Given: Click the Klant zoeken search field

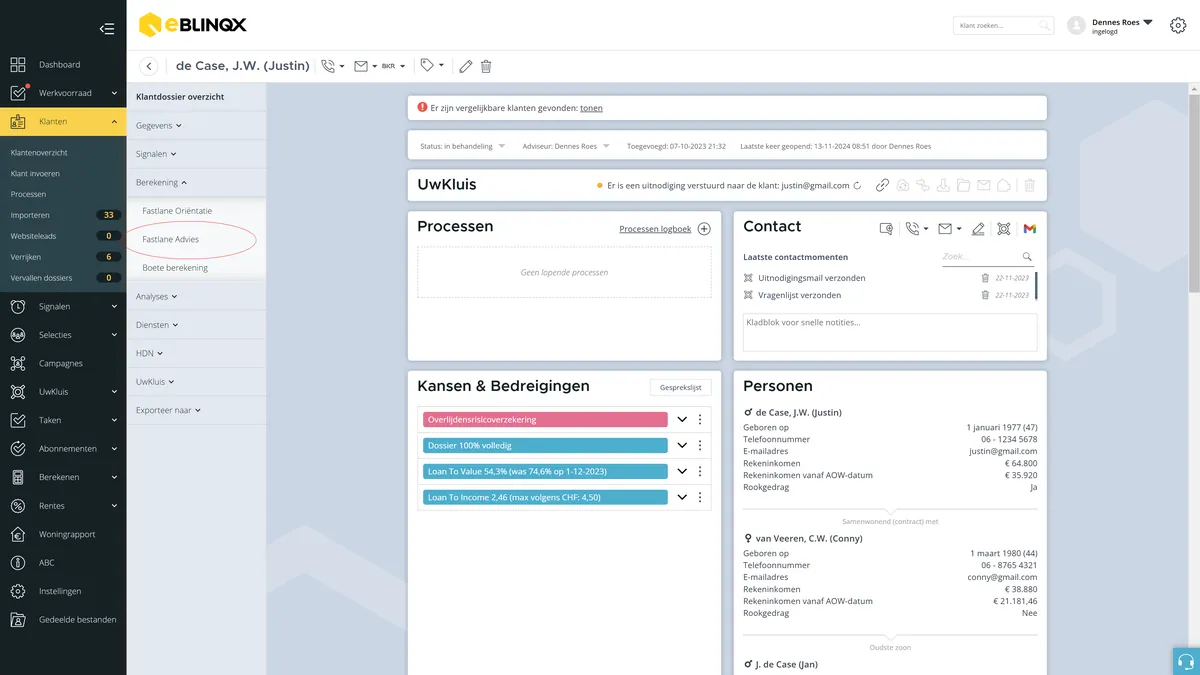Looking at the screenshot, I should click(x=1003, y=26).
